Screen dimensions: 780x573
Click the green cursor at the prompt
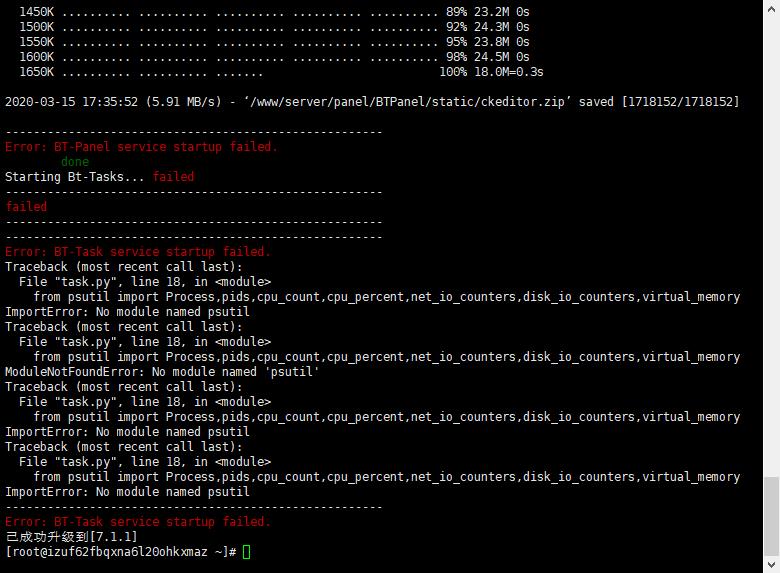pyautogui.click(x=246, y=552)
